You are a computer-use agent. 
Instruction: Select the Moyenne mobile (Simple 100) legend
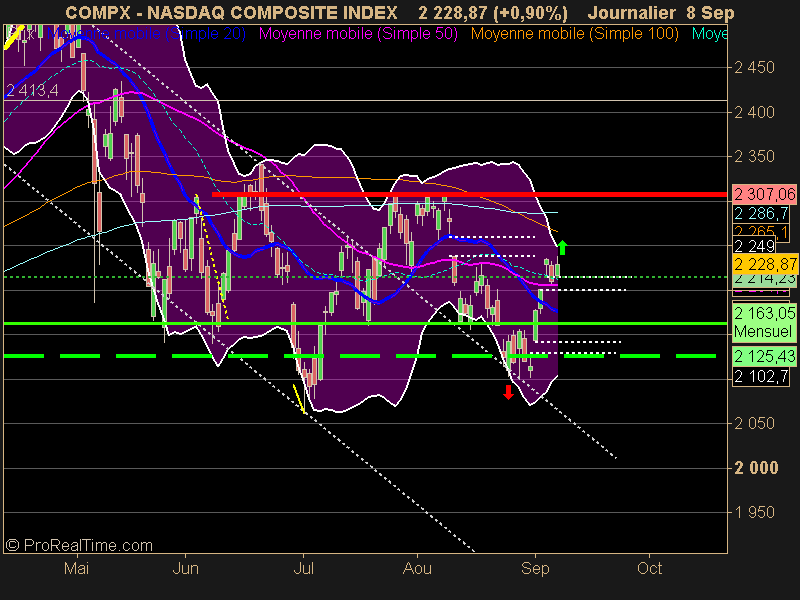(574, 34)
